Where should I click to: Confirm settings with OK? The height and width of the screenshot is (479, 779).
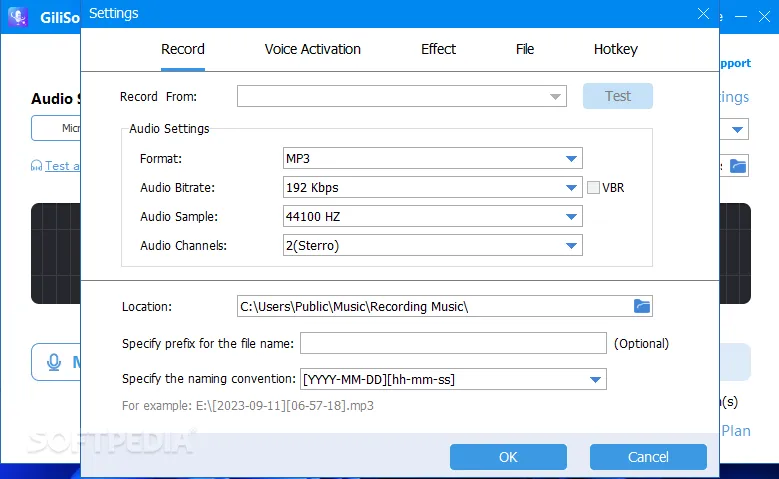tap(508, 457)
